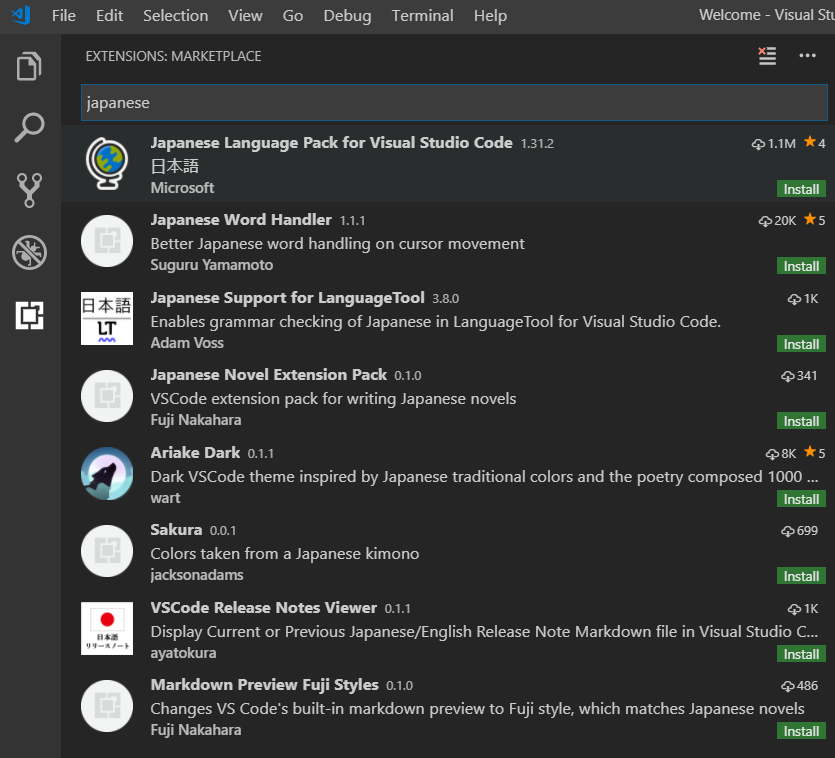
Task: Install Markdown Preview Fuji Styles
Action: 801,731
